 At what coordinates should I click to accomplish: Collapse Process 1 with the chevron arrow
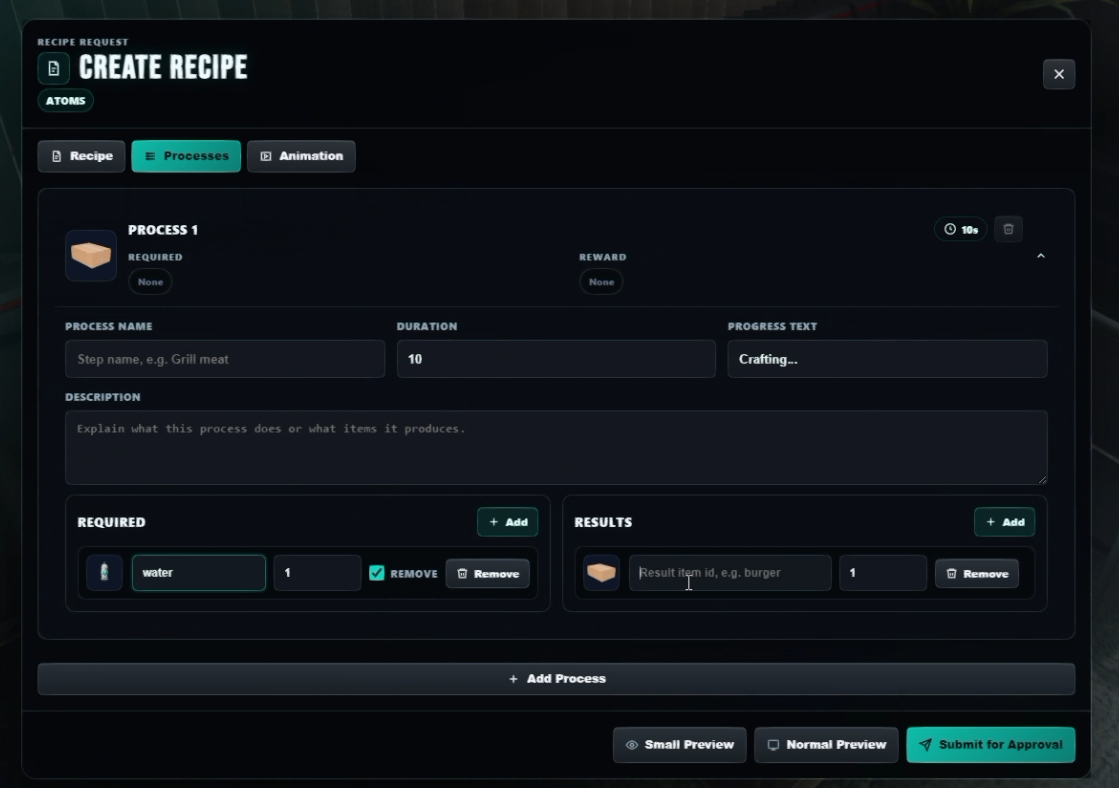click(1040, 256)
